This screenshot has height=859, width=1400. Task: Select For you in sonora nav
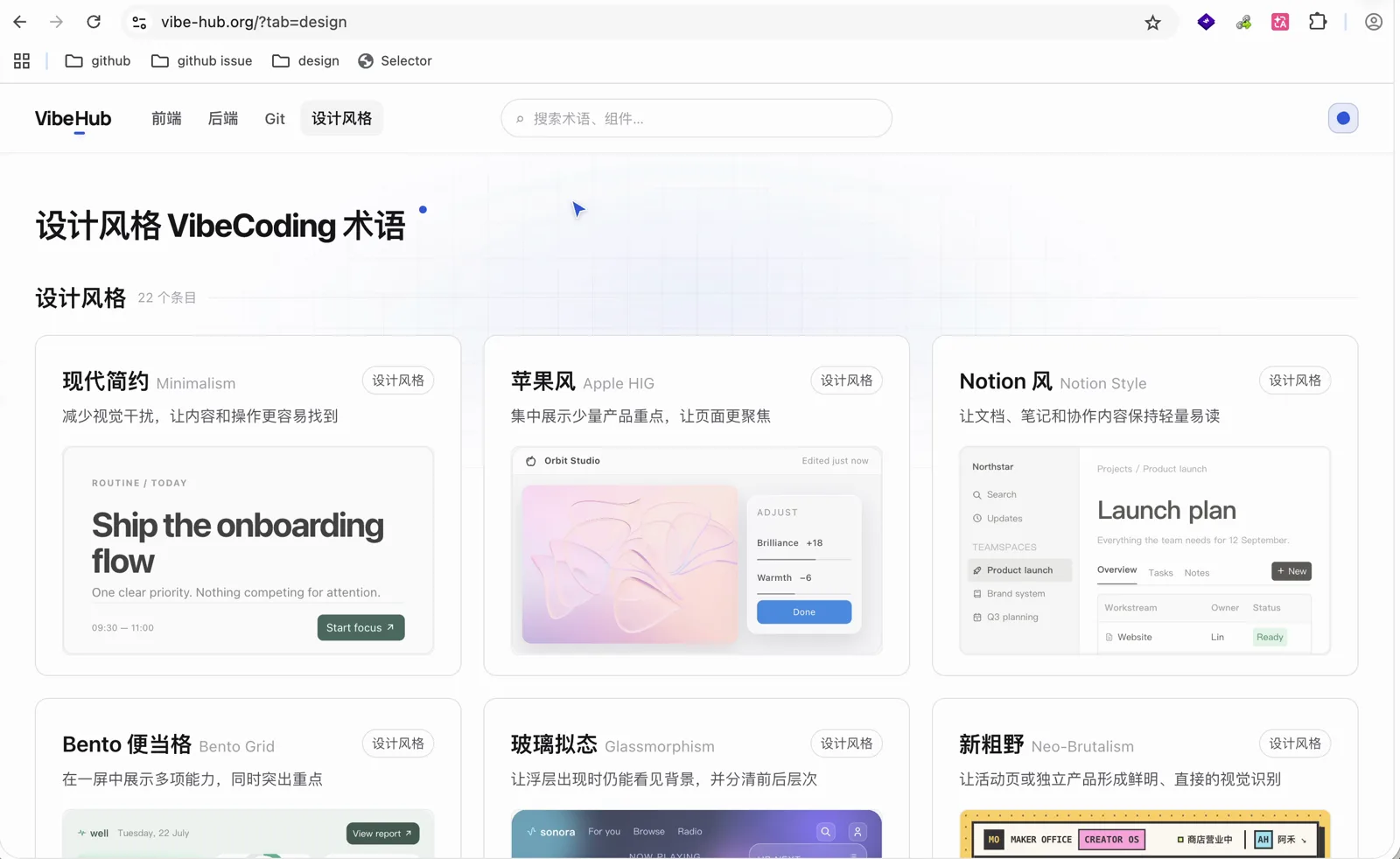[x=604, y=832]
